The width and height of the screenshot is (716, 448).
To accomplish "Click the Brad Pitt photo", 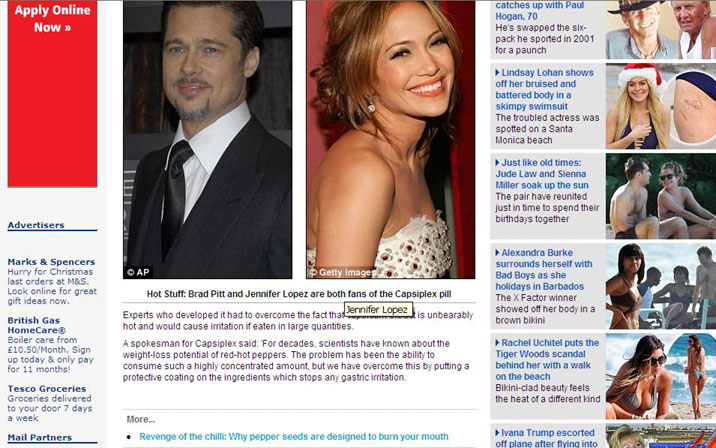I will (207, 139).
